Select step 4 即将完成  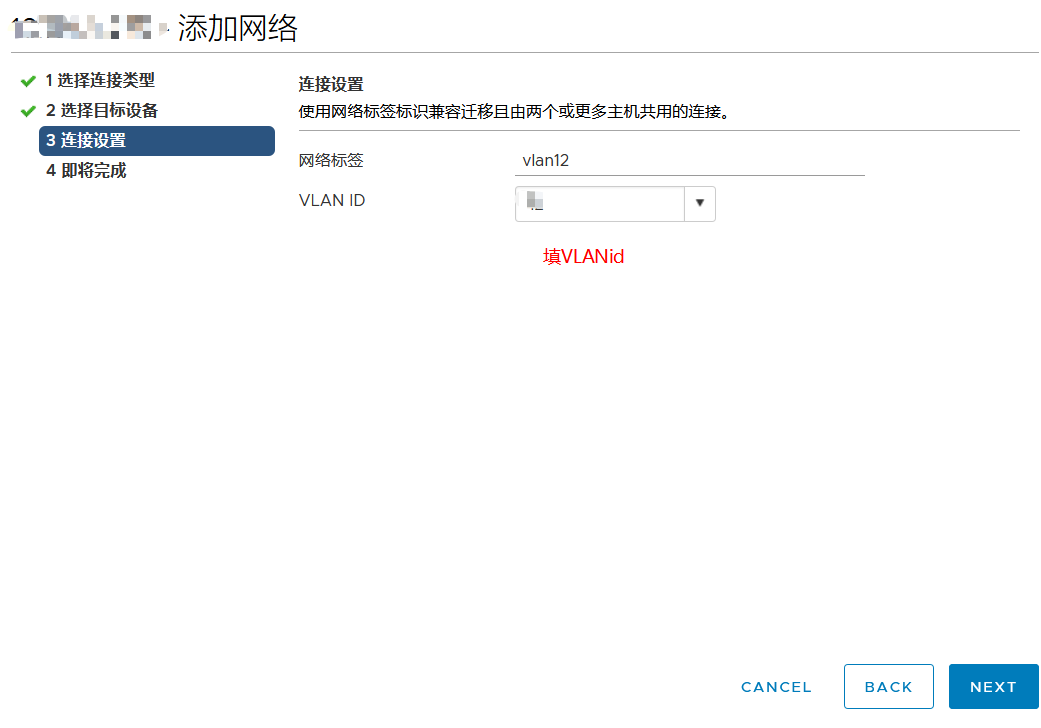click(86, 171)
